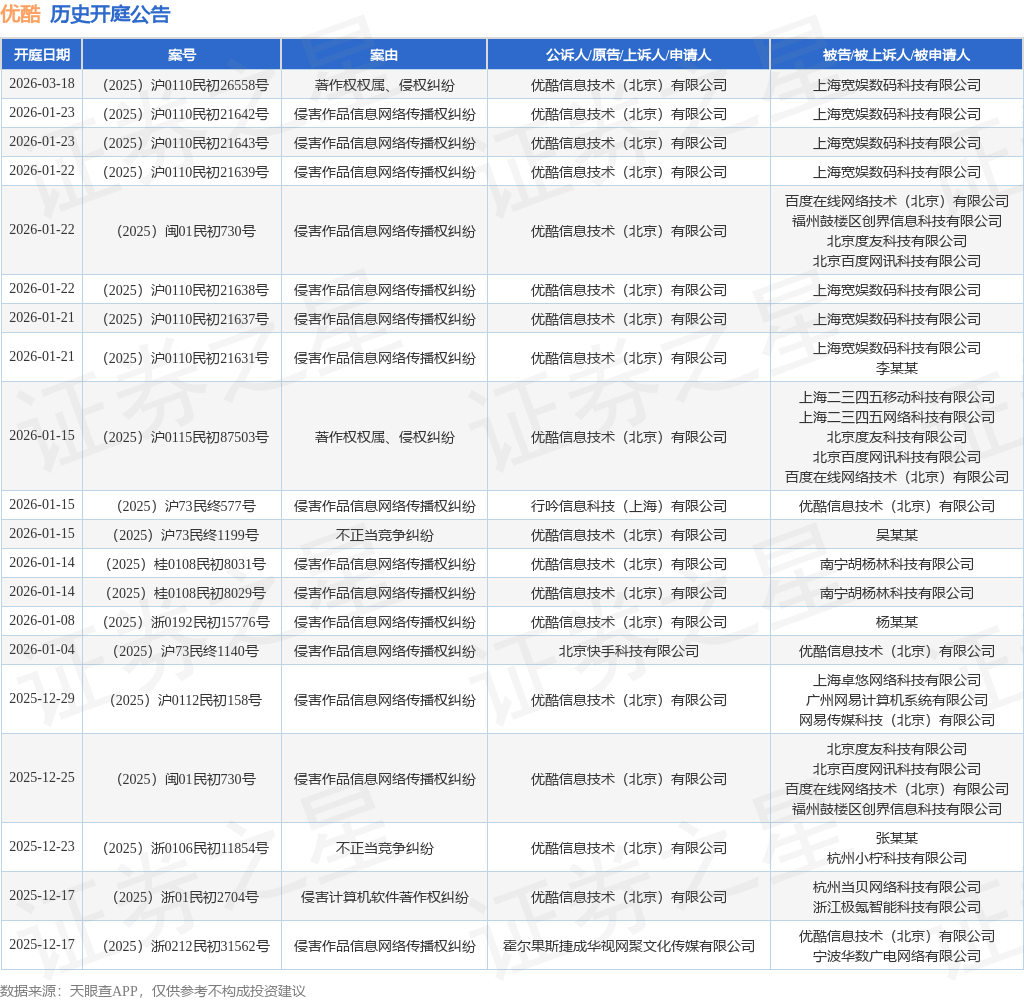Select case number 桂0108民初8029号
1024x1000 pixels.
coord(185,593)
